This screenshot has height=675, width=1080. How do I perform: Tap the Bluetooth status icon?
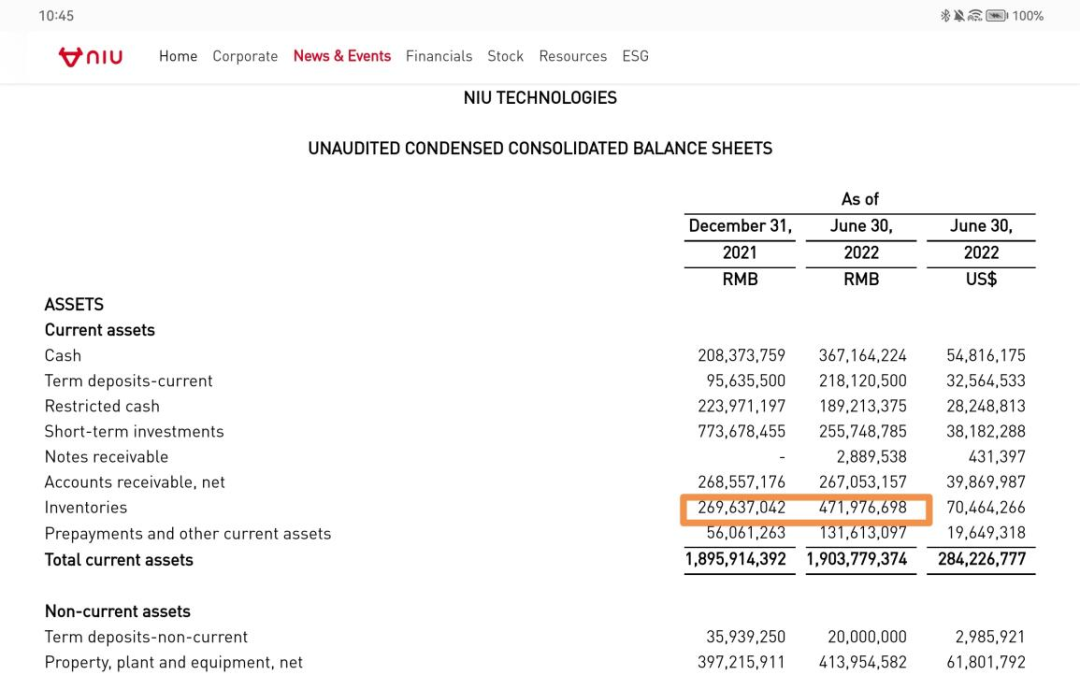[x=944, y=16]
